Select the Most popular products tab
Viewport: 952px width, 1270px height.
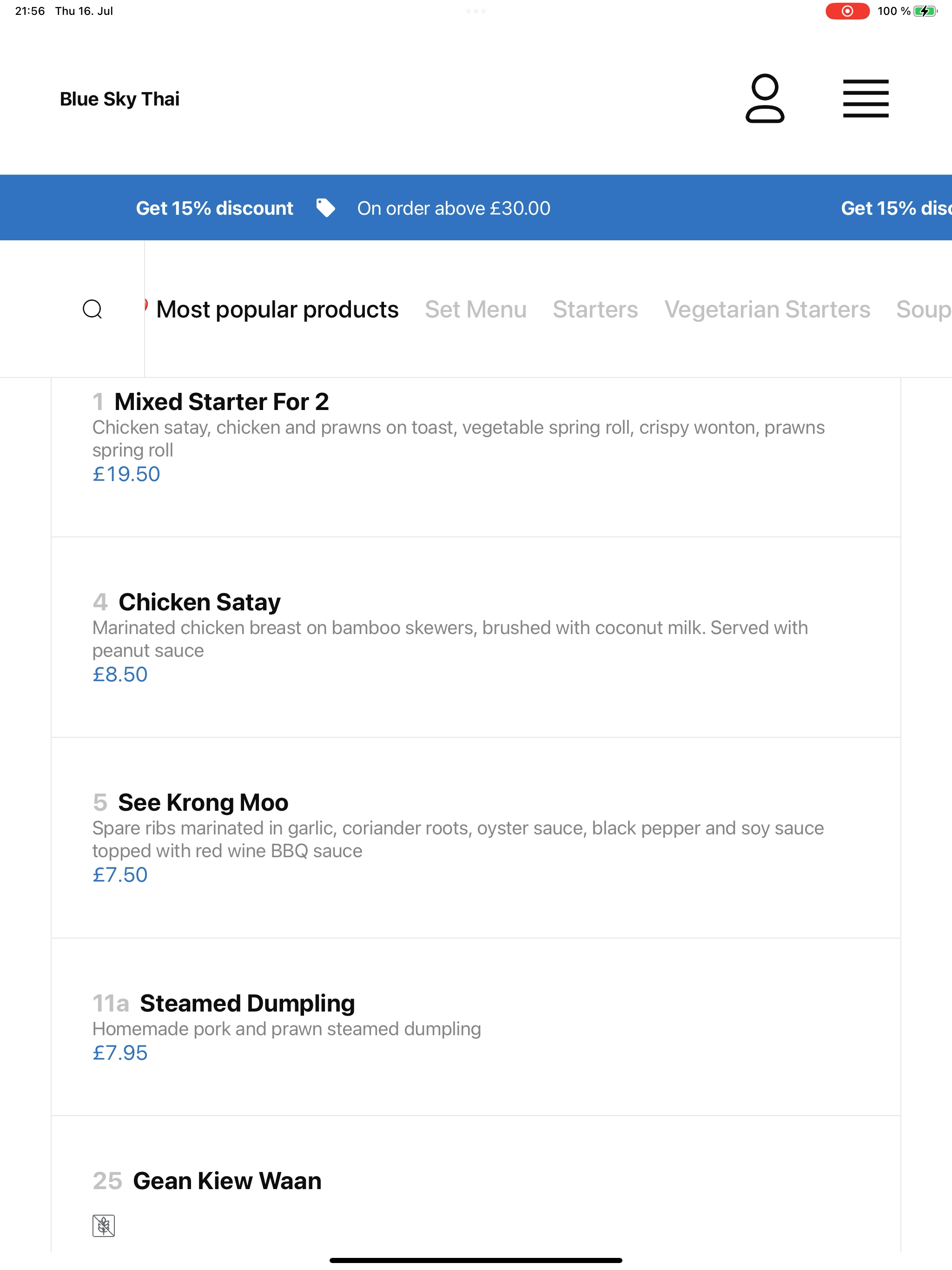tap(278, 310)
